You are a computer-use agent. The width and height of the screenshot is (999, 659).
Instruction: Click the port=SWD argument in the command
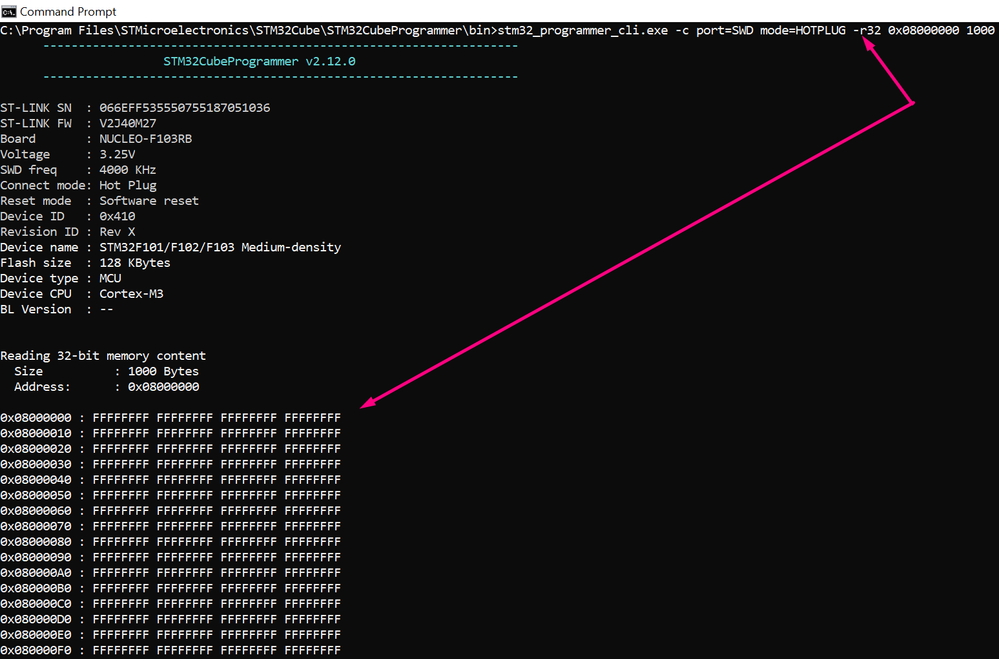724,30
